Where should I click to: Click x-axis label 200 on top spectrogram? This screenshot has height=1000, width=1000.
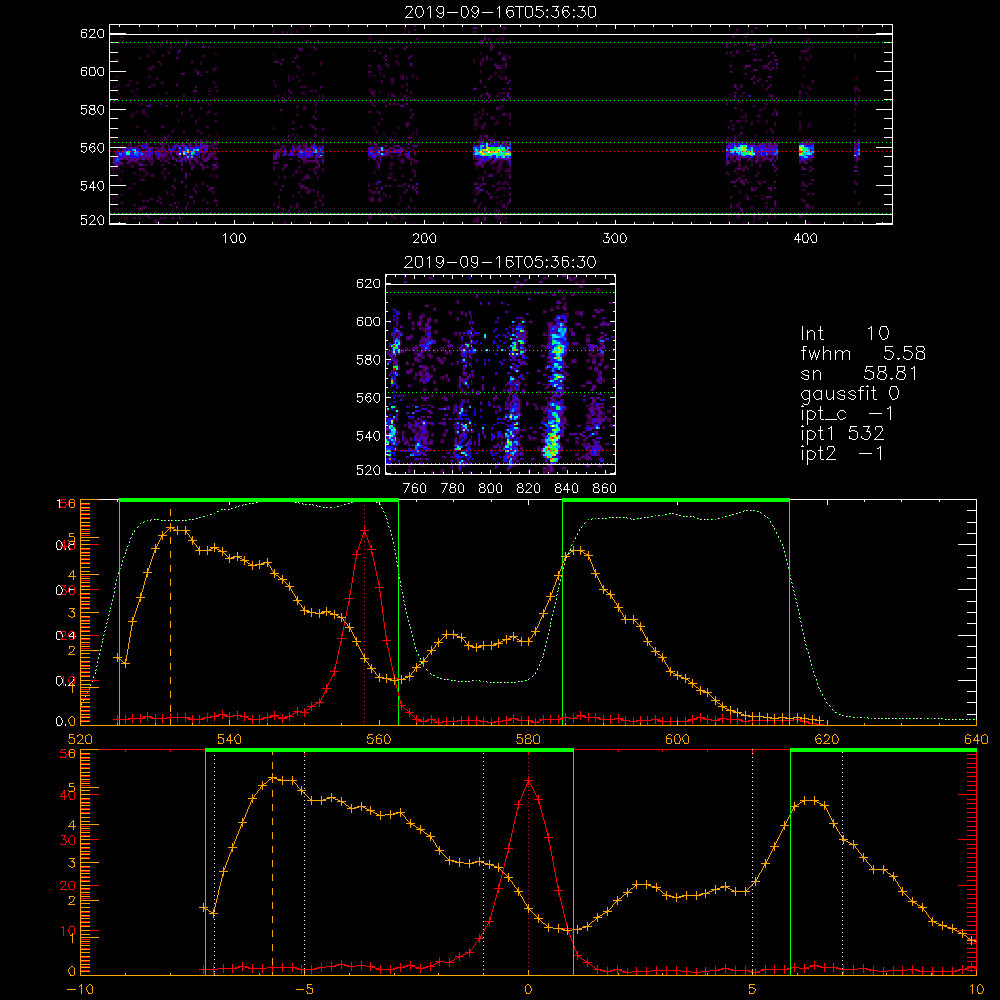[x=424, y=239]
